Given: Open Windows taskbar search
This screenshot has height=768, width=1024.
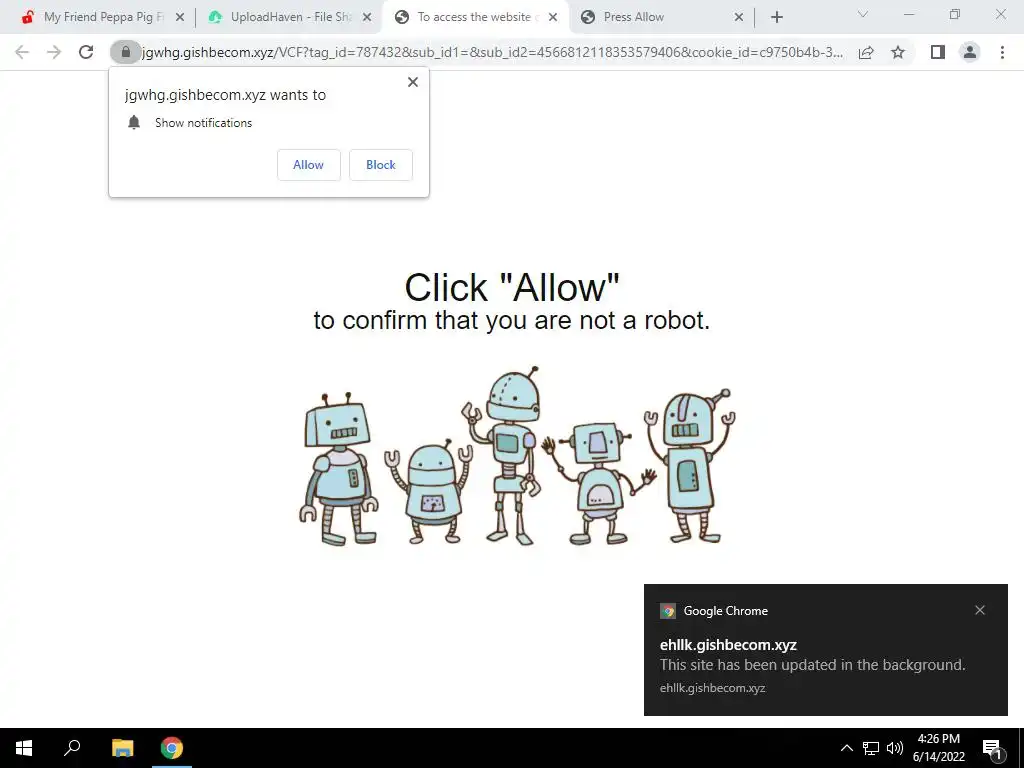Looking at the screenshot, I should (x=72, y=748).
